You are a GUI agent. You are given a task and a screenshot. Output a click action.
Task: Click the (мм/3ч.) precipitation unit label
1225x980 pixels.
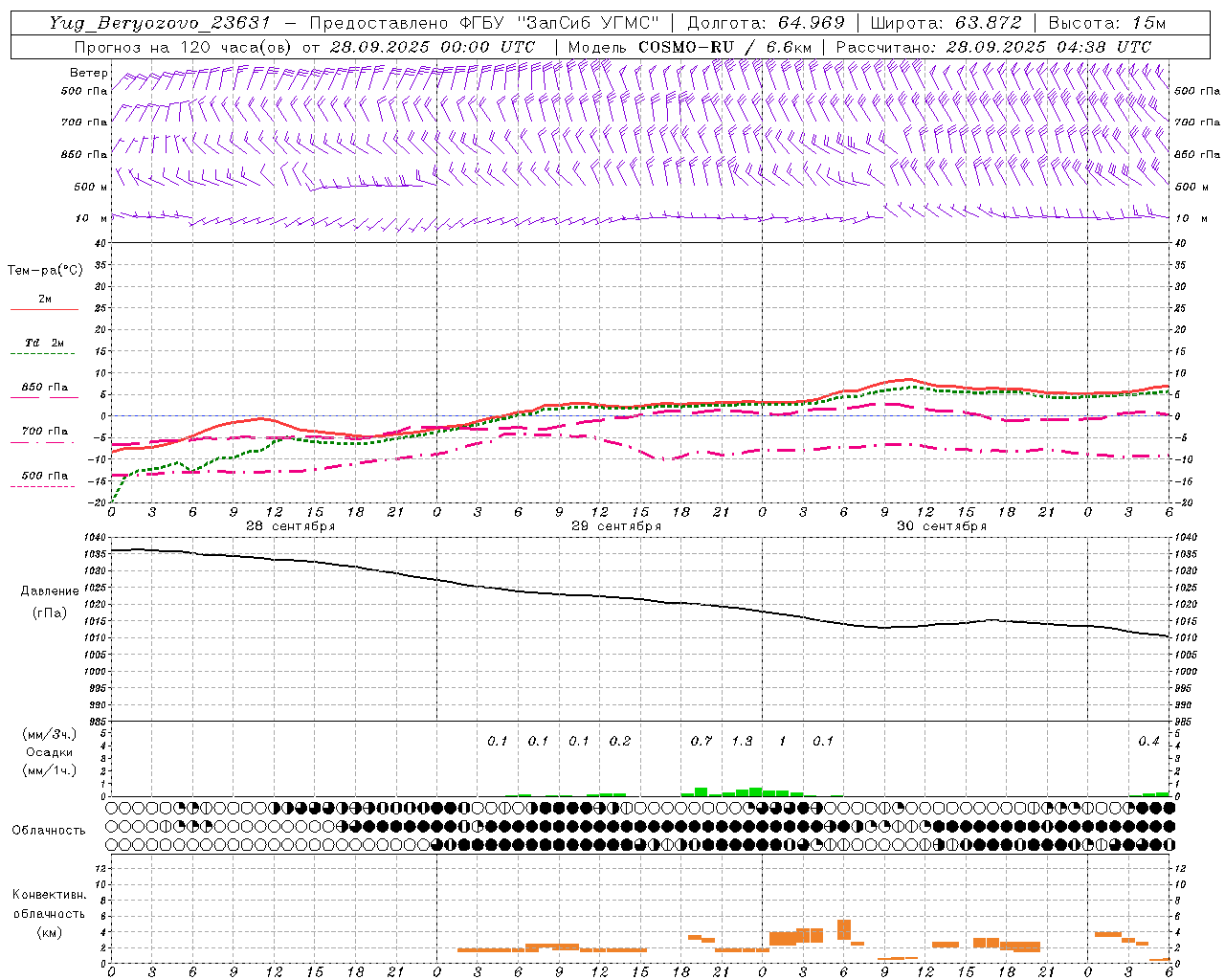(49, 734)
